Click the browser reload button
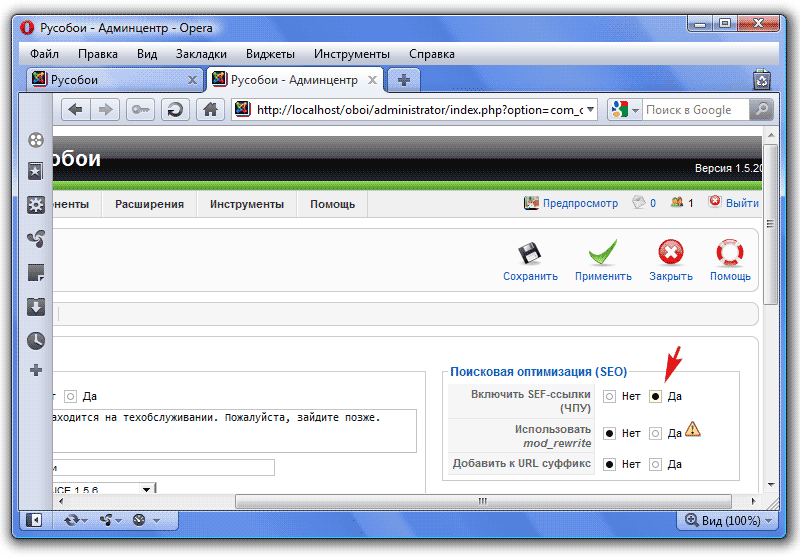Screen dimensions: 800x560 point(175,110)
